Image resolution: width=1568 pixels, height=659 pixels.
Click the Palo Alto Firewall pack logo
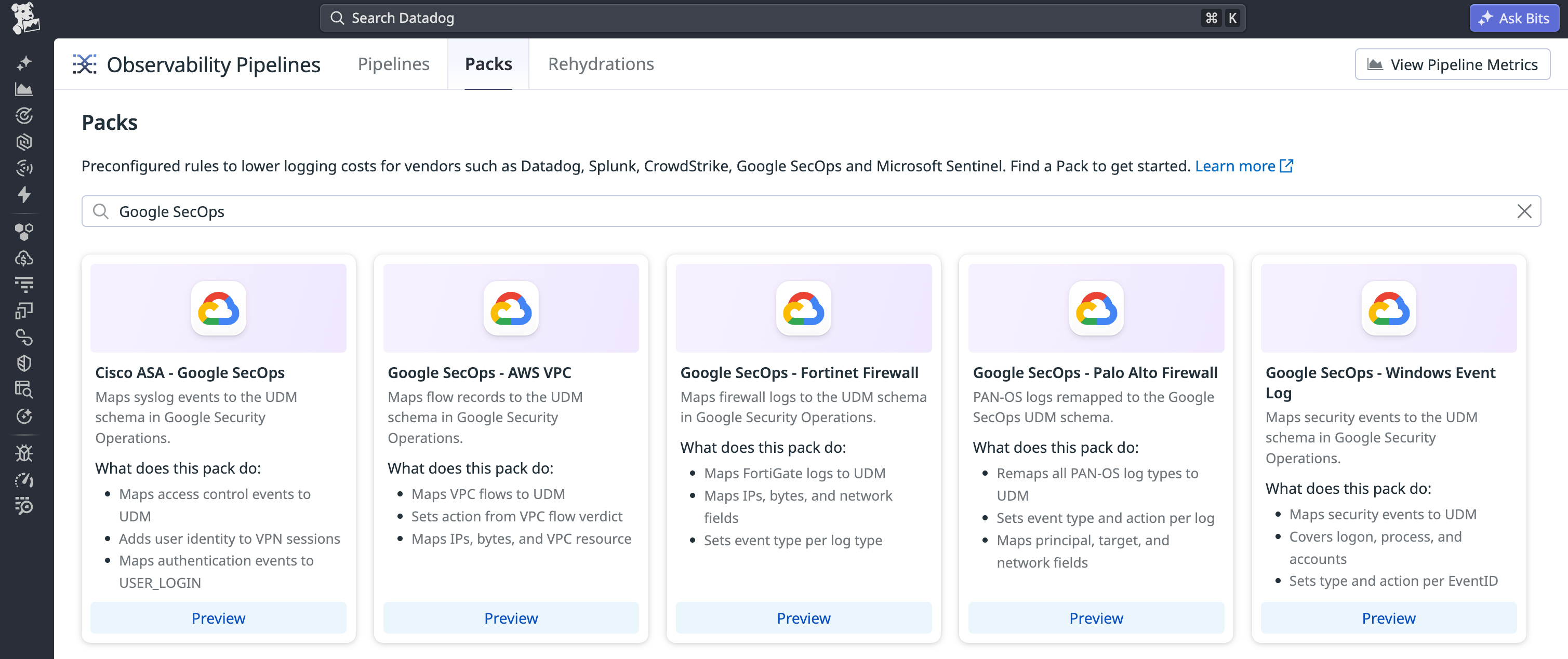click(1096, 308)
